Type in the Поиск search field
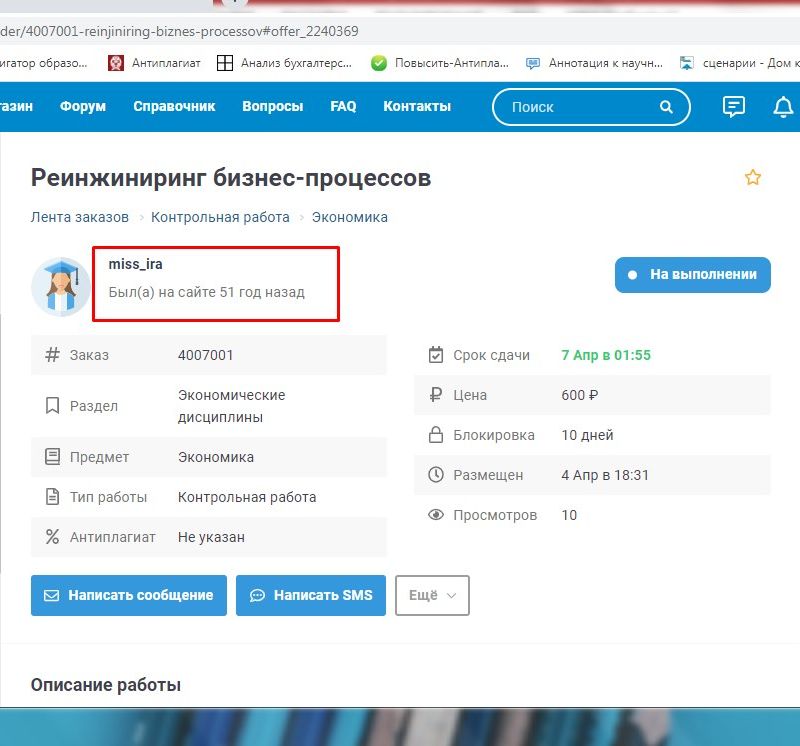Viewport: 800px width, 746px height. [575, 107]
